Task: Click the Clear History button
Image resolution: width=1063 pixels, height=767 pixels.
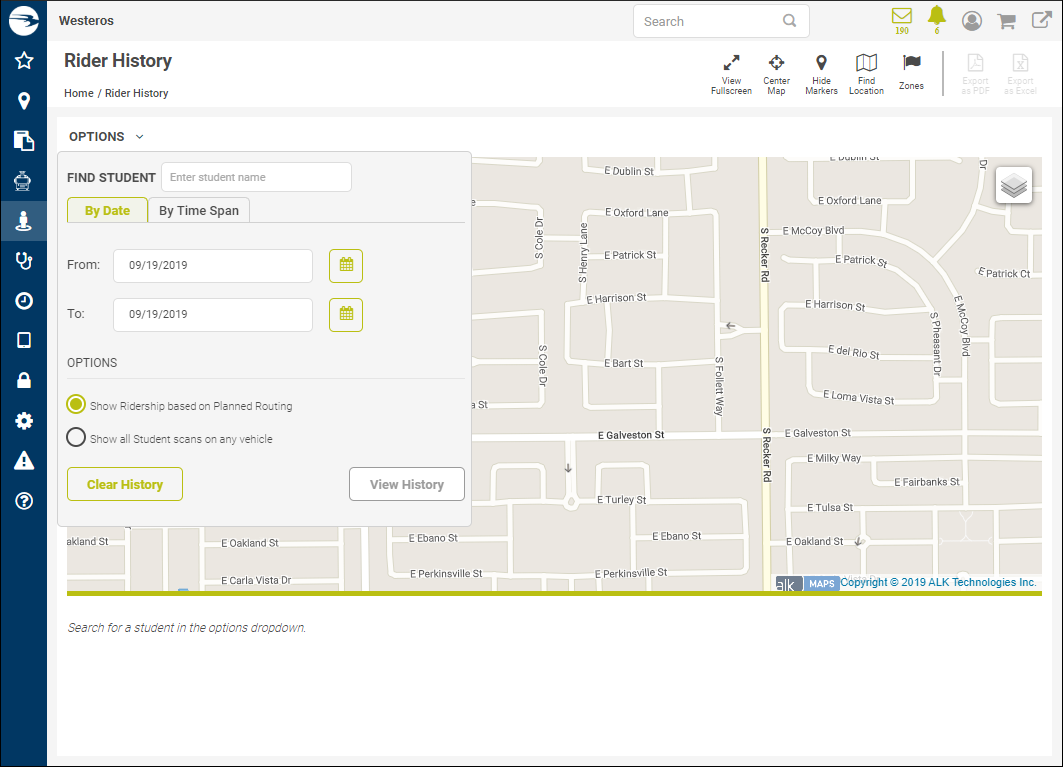Action: point(125,484)
